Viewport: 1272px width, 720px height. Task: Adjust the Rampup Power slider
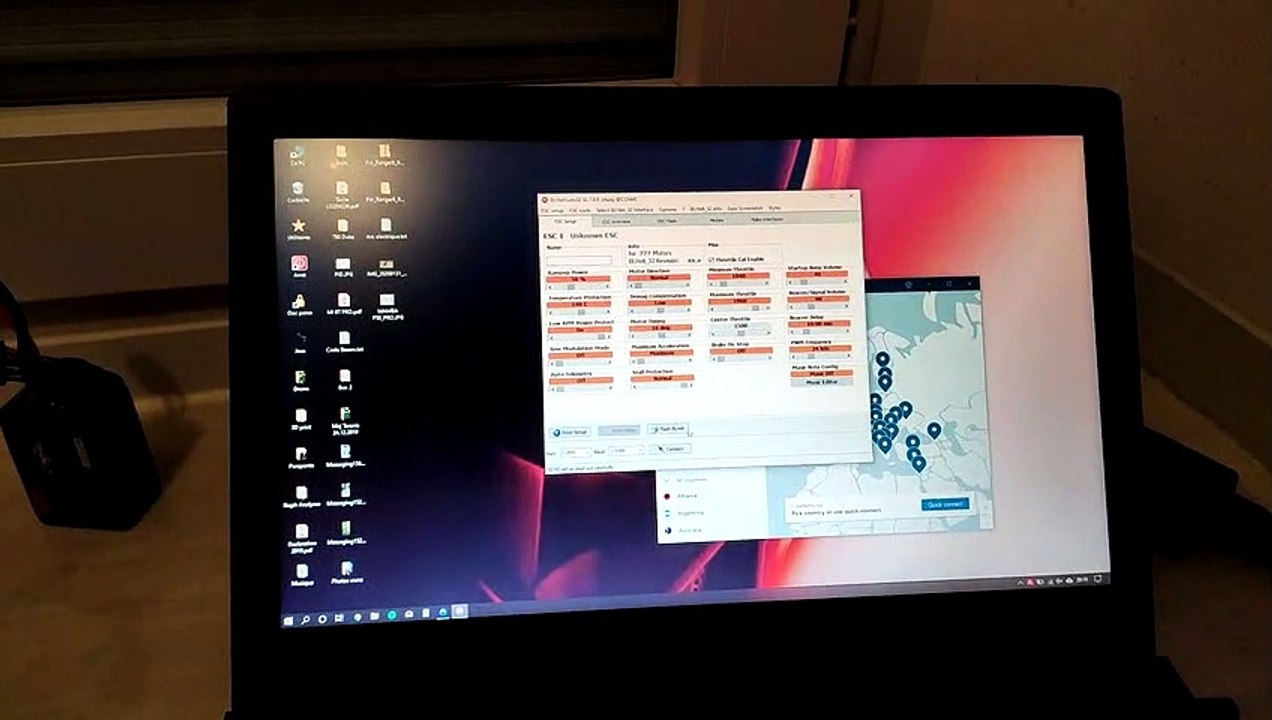[x=579, y=286]
